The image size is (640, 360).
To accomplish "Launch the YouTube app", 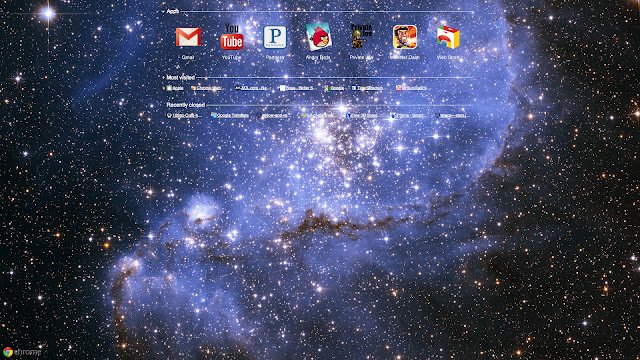I will click(x=231, y=37).
